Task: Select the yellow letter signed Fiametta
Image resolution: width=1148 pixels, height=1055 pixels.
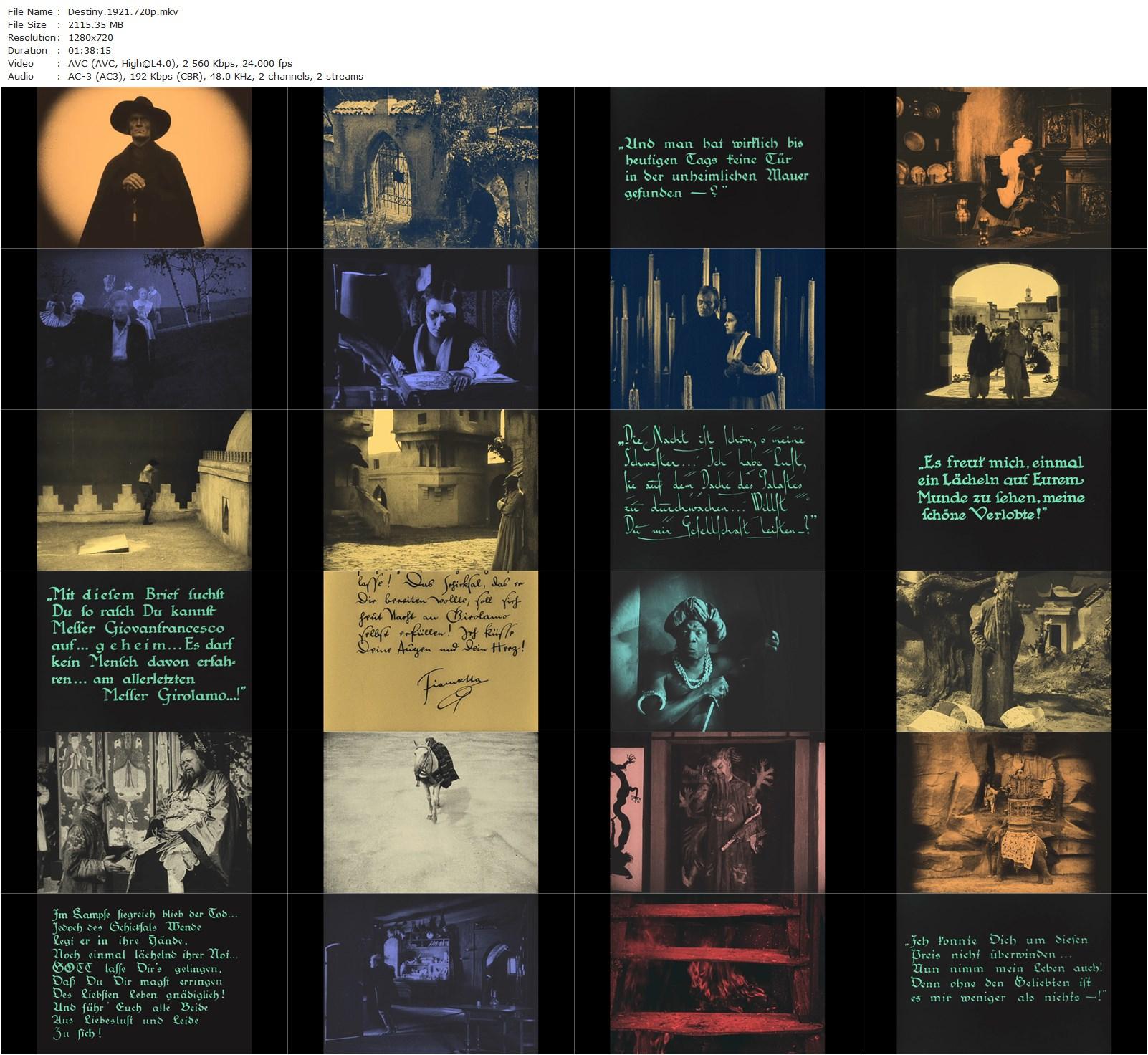Action: pos(431,651)
